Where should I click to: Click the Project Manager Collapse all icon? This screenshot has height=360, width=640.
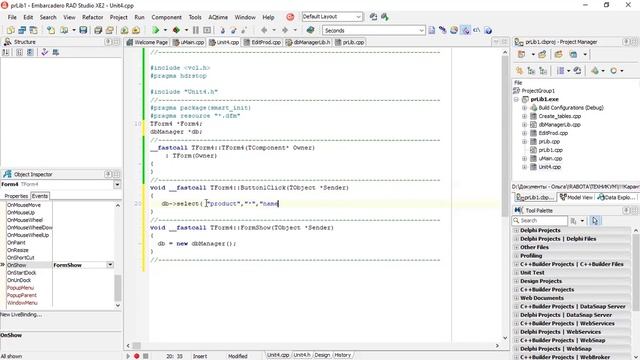coord(543,71)
